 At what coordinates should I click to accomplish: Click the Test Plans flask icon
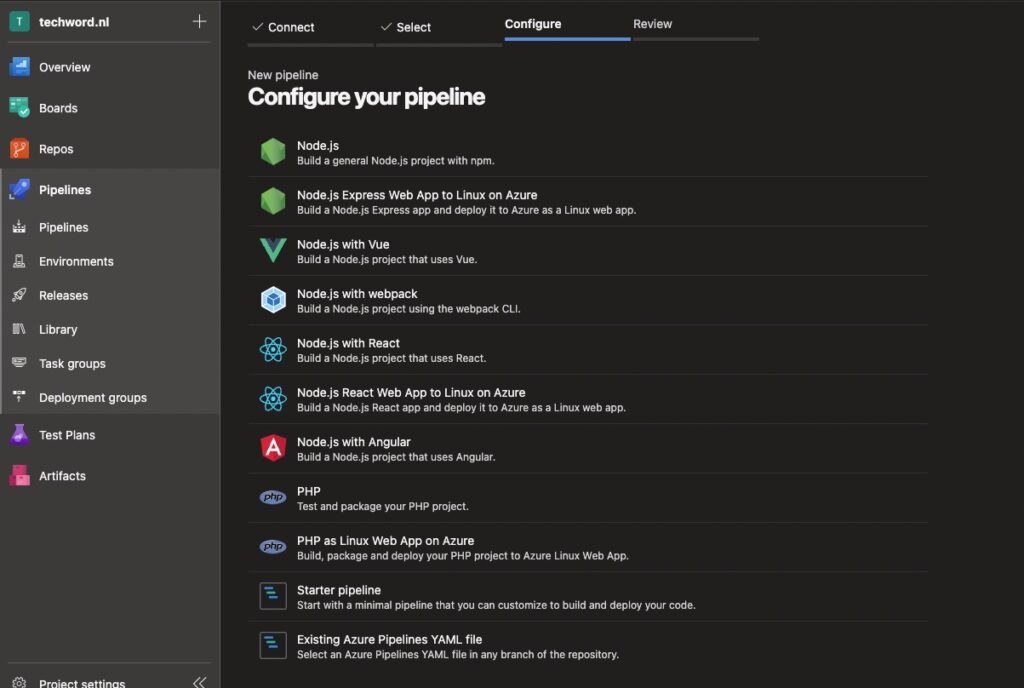pos(19,435)
